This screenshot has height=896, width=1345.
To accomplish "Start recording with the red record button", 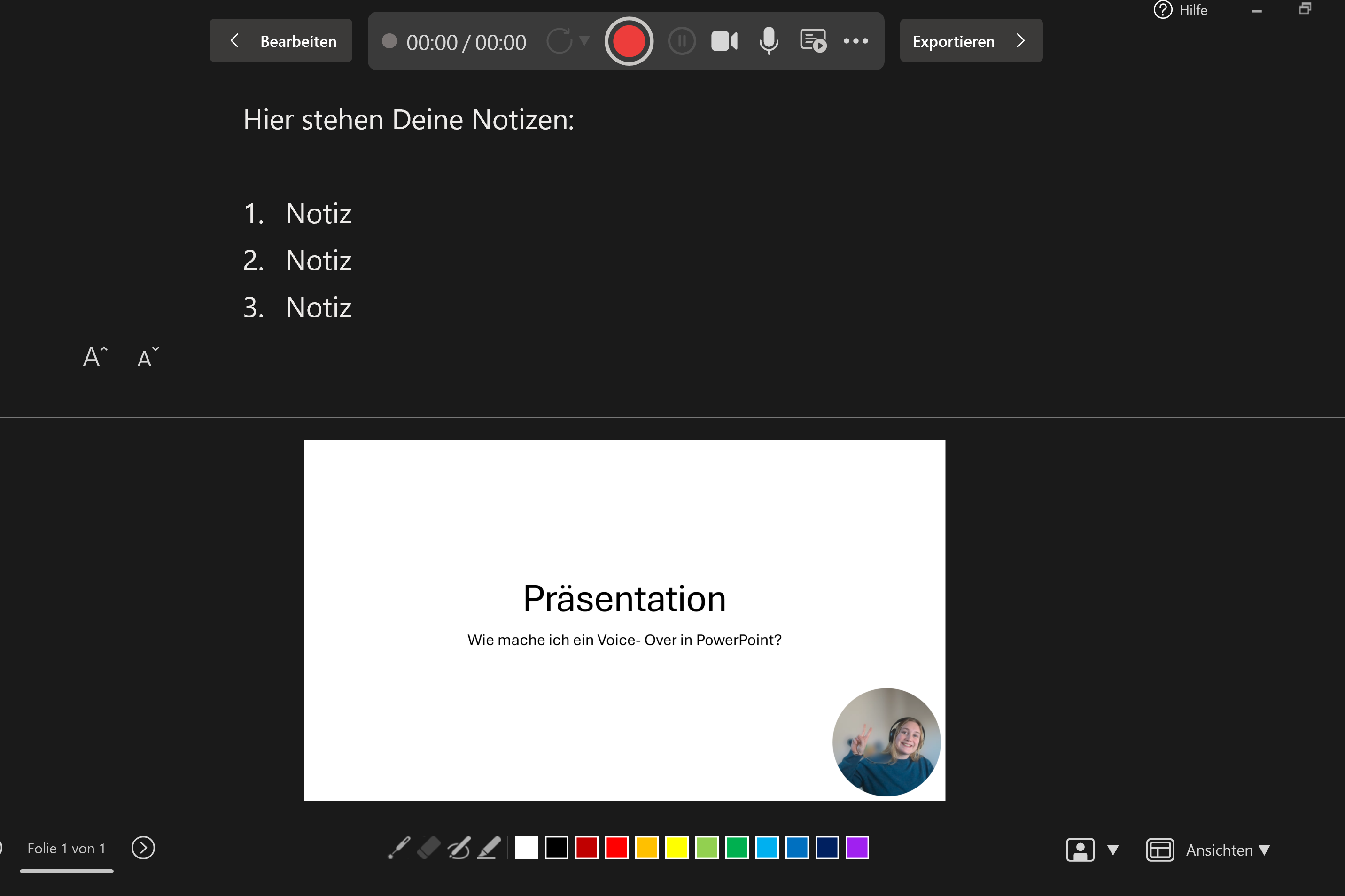I will tap(629, 41).
